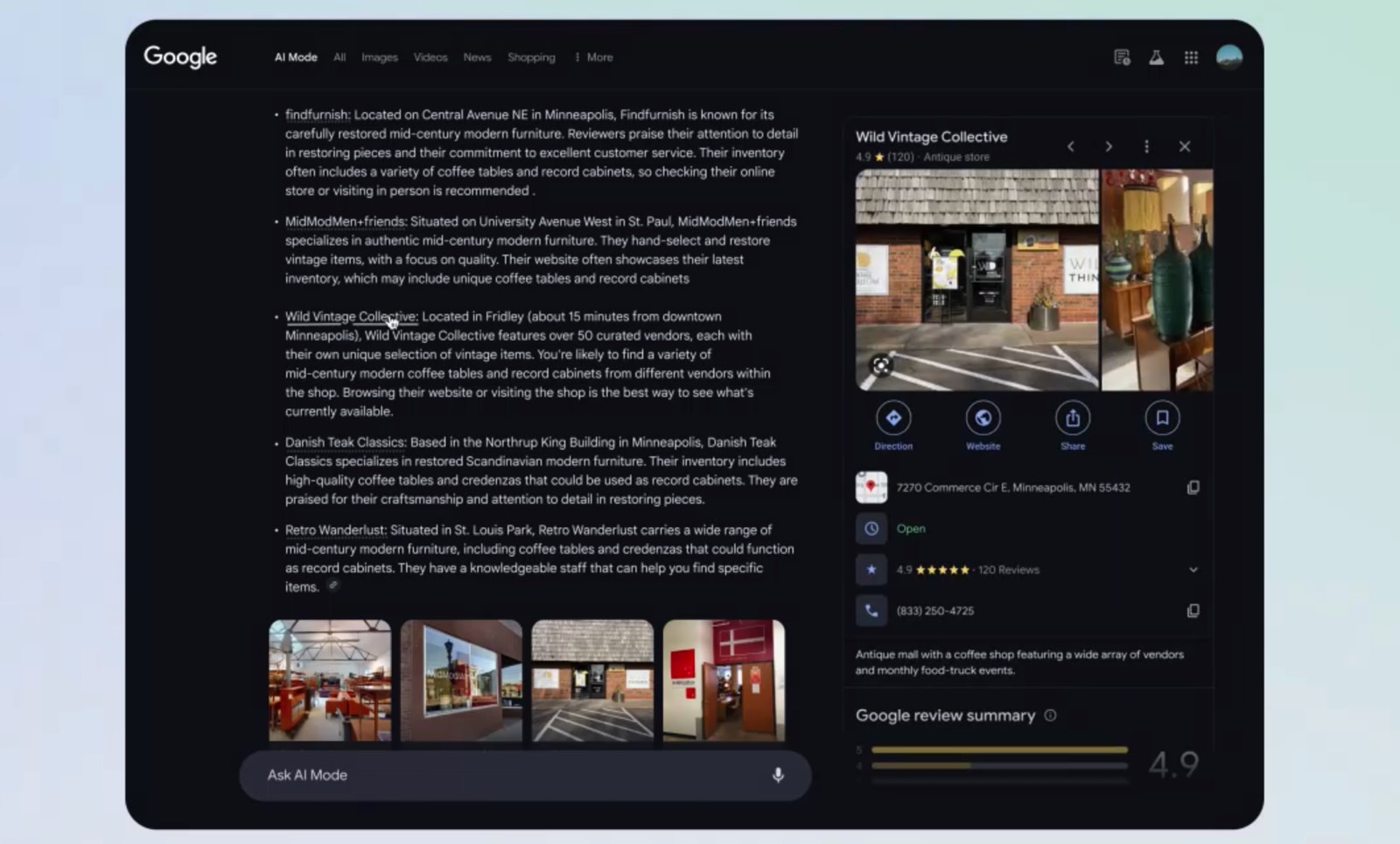
Task: Click the Google logo
Action: pyautogui.click(x=180, y=57)
